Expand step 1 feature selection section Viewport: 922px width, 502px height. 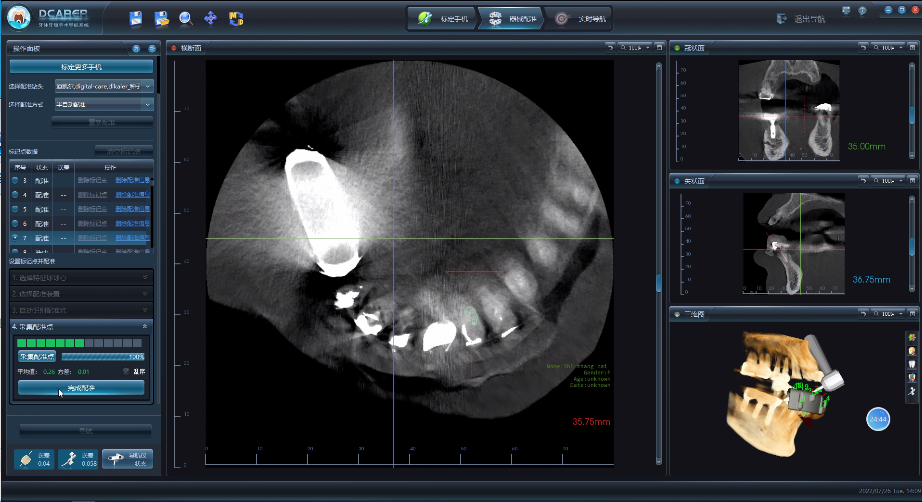coord(146,277)
